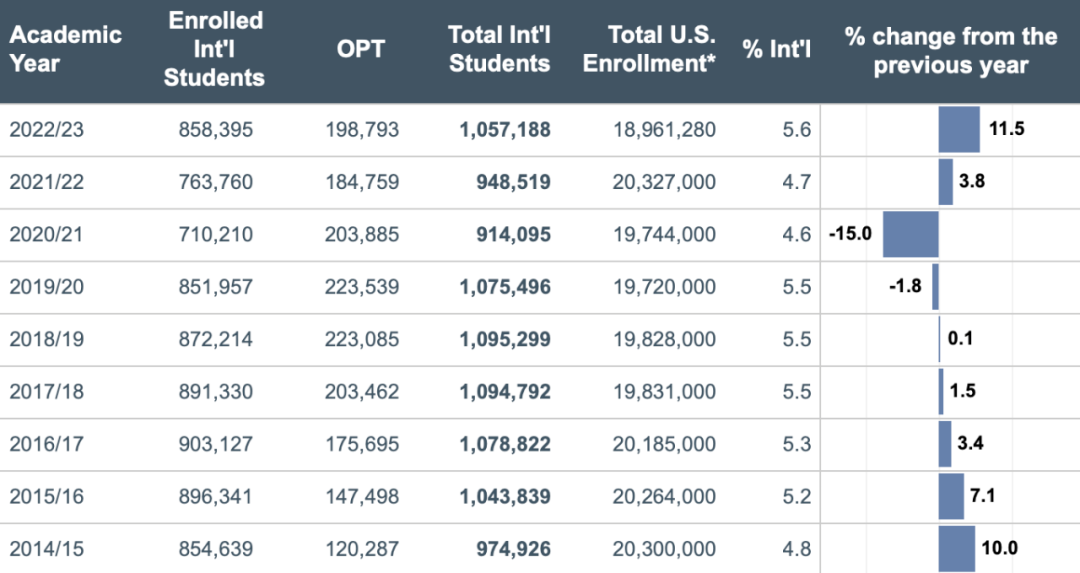Click Total U.S. Enrollment* header
Screen dimensions: 1080x573
650,49
